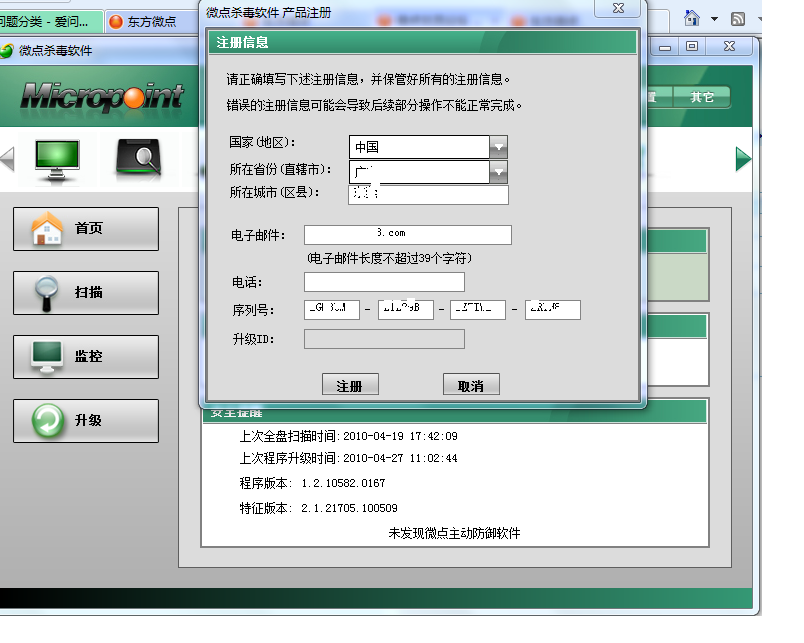Click the 电子邮件 email input field

tap(408, 235)
